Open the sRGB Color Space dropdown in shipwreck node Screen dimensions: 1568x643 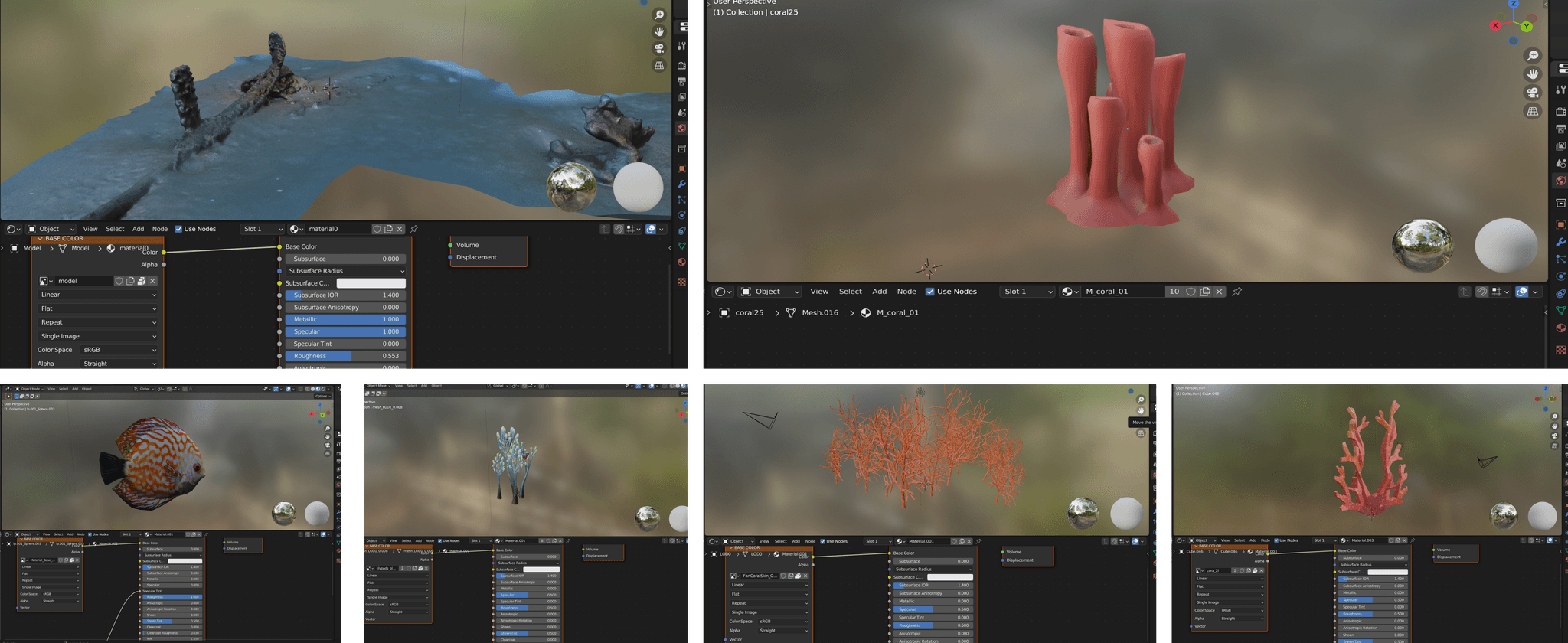[x=119, y=350]
